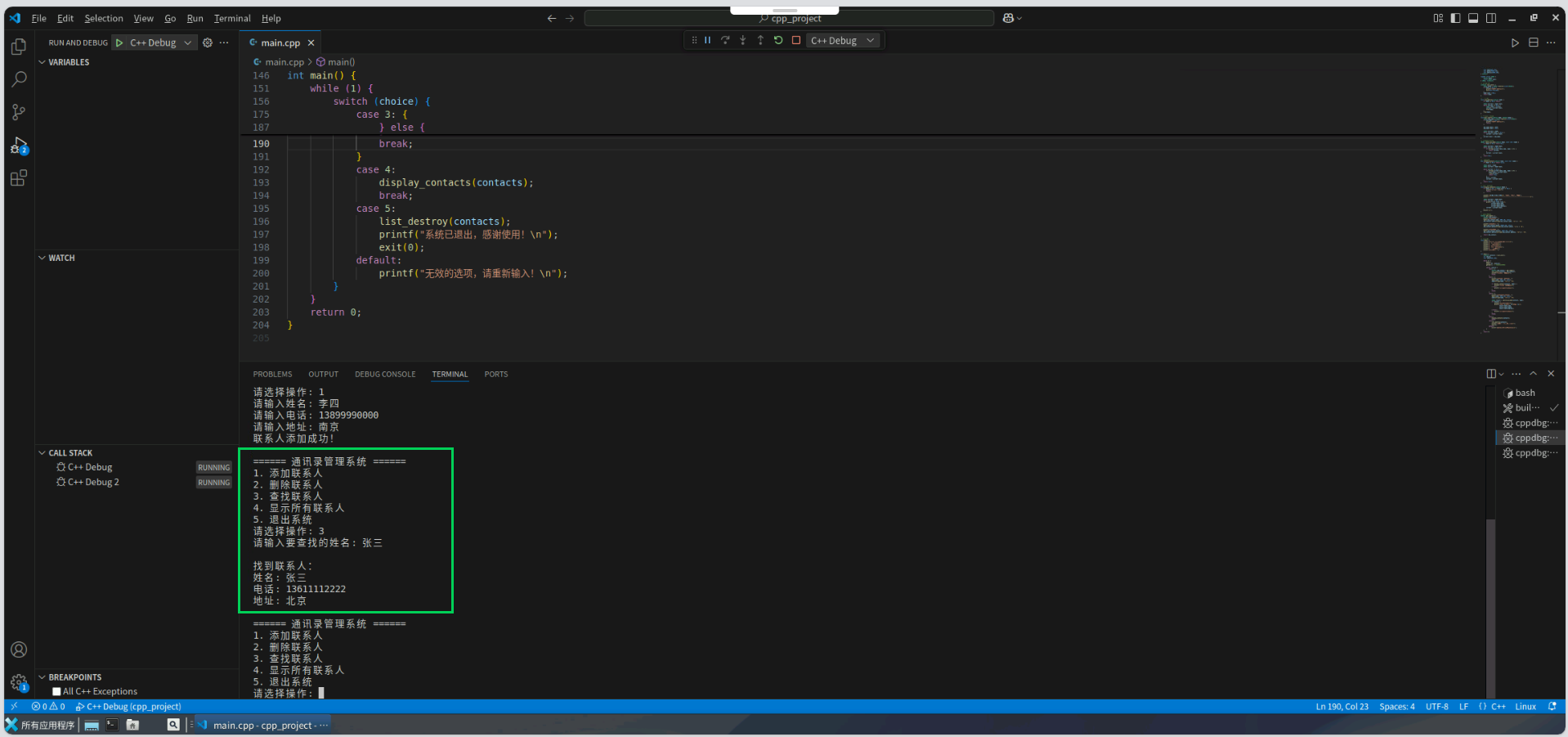Open the Accounts menu icon

point(19,649)
